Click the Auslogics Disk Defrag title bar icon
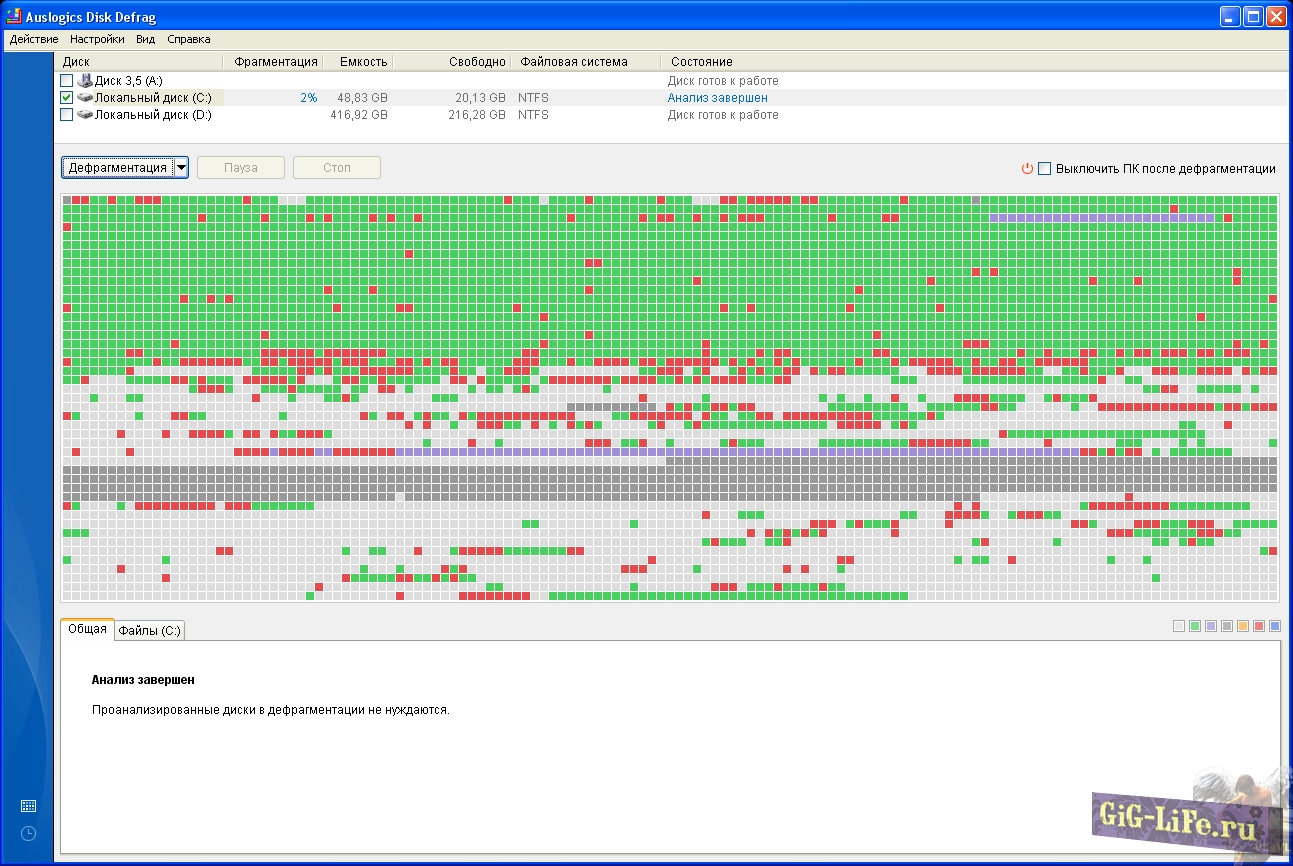This screenshot has height=866, width=1293. [x=14, y=17]
